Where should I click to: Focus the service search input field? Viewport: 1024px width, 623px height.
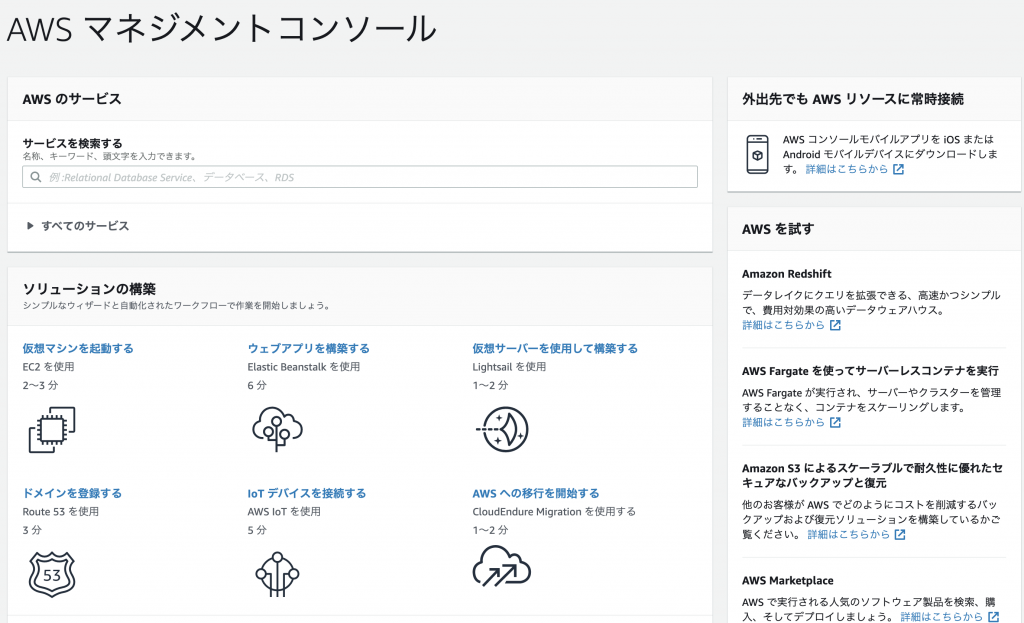360,177
